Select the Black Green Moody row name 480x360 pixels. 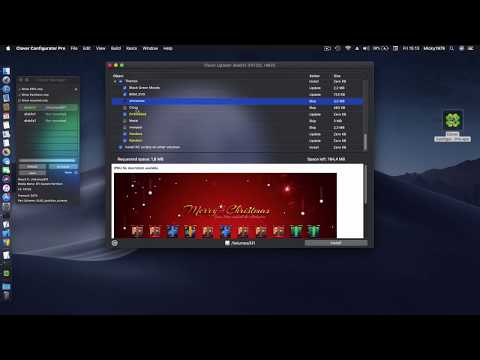pos(144,88)
